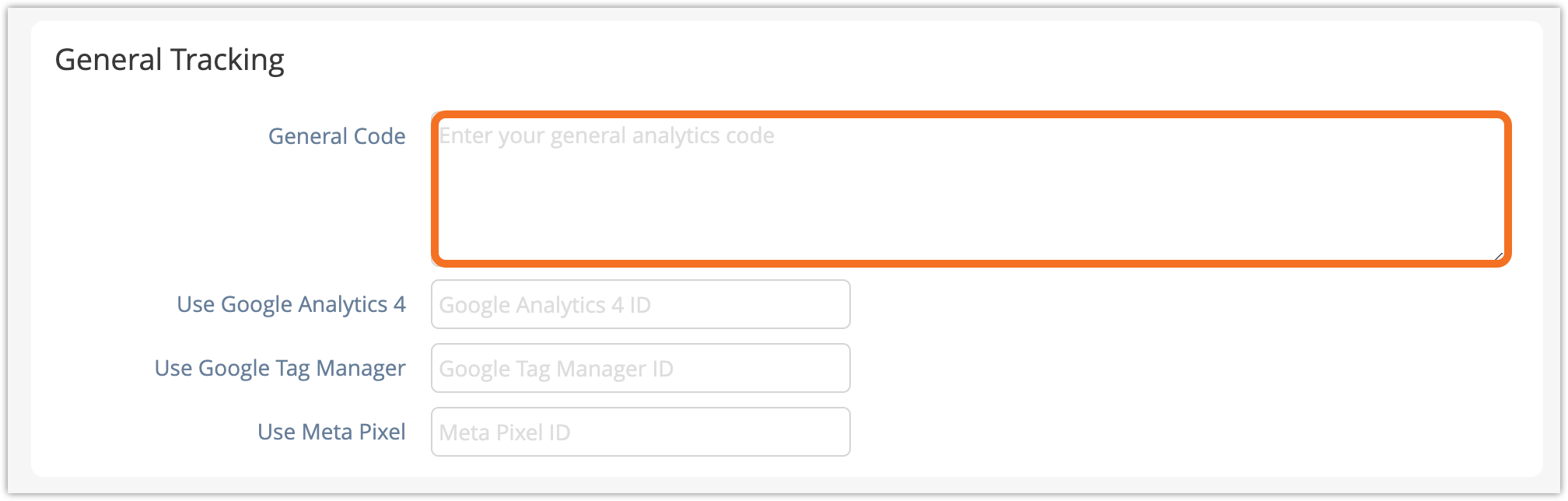Click the "General Code" field label
1568x501 pixels.
coord(337,136)
